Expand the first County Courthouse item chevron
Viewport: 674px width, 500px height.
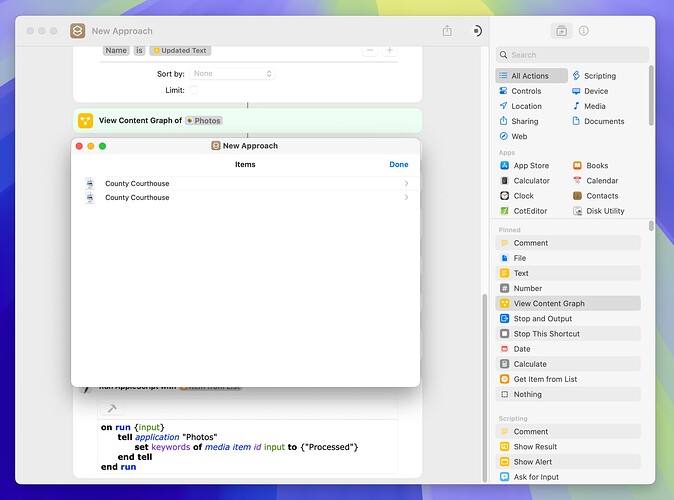click(406, 183)
